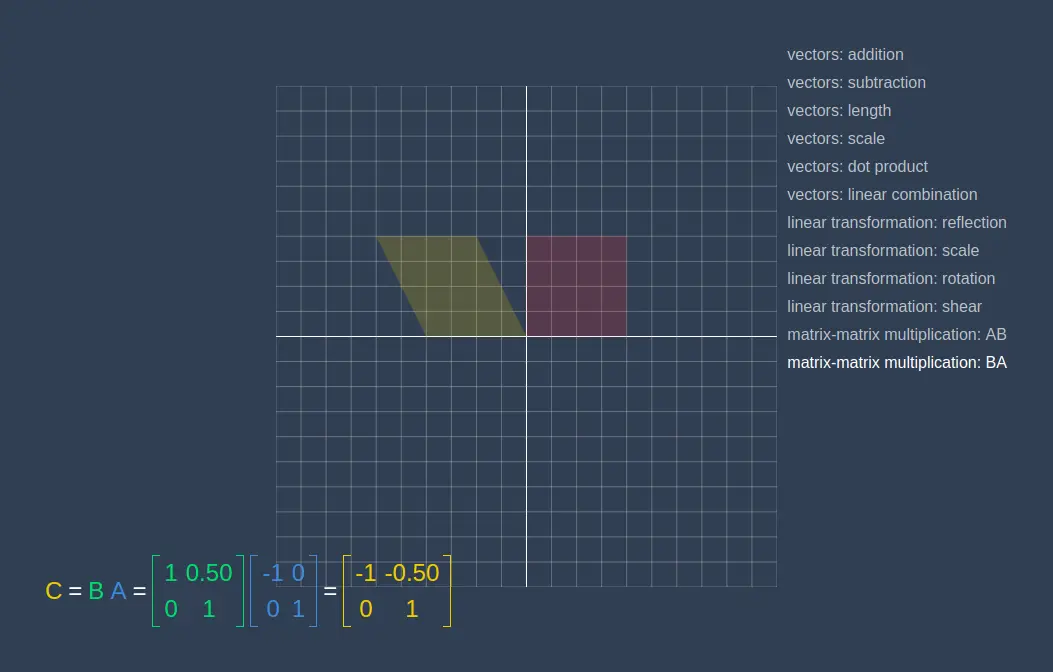Click the yellow sheared parallelogram

click(451, 287)
